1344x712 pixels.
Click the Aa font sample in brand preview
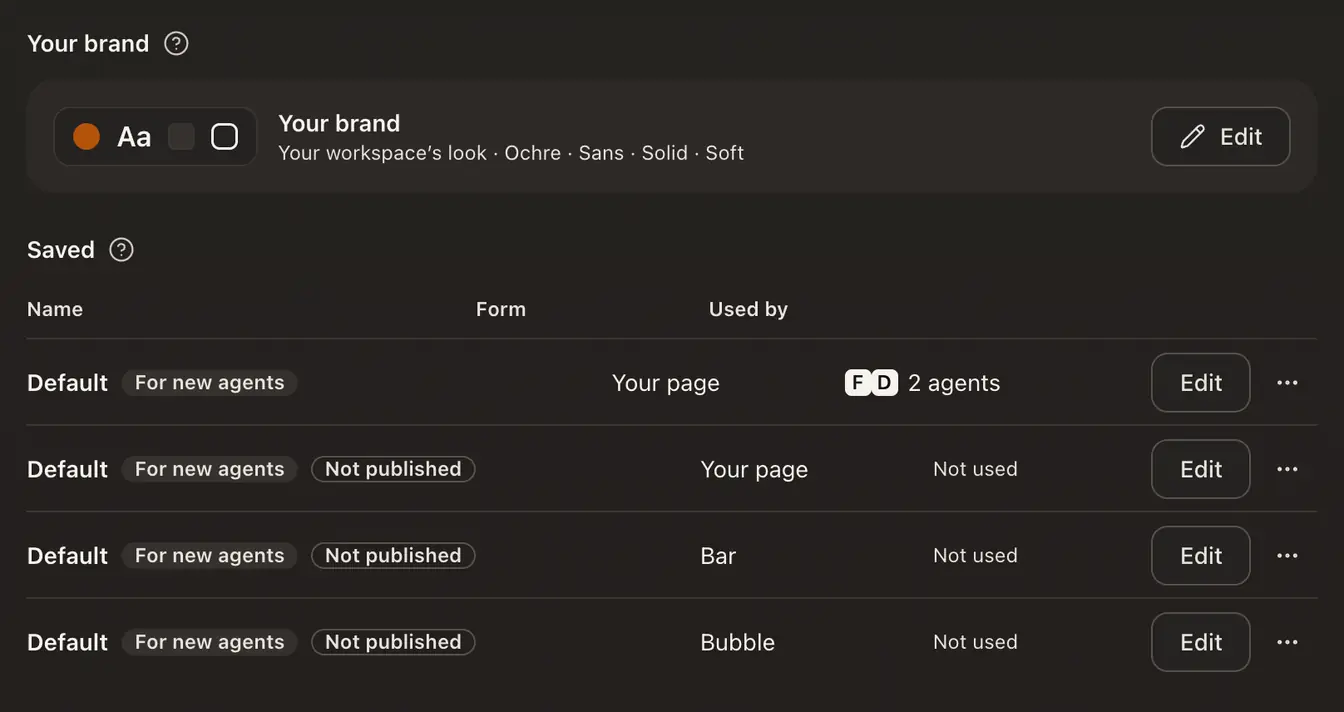(134, 137)
